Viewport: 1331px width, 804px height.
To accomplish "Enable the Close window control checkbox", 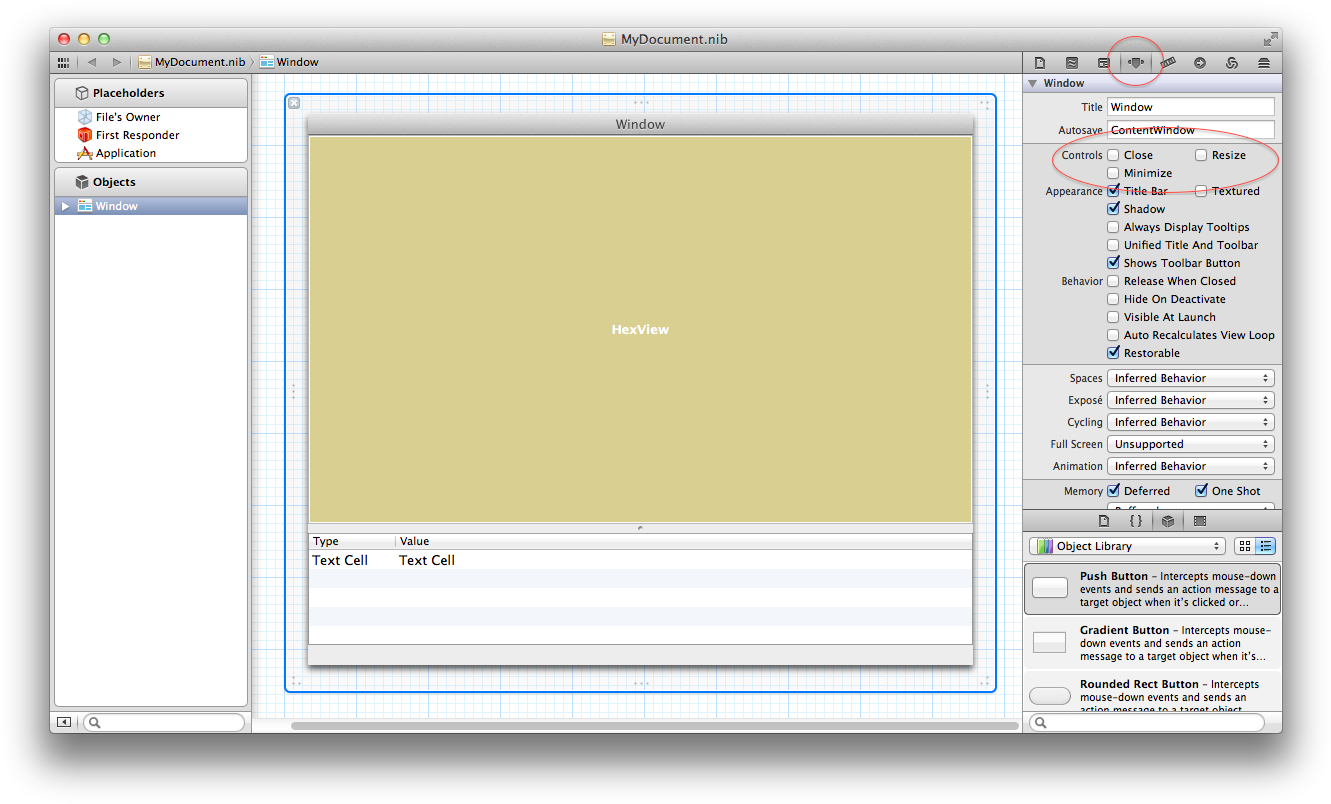I will 1113,155.
